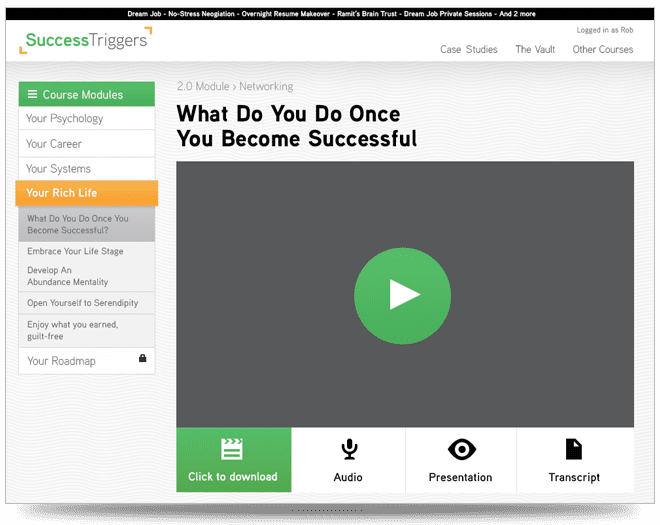Click the document Transcript icon
The image size is (660, 525).
[574, 449]
